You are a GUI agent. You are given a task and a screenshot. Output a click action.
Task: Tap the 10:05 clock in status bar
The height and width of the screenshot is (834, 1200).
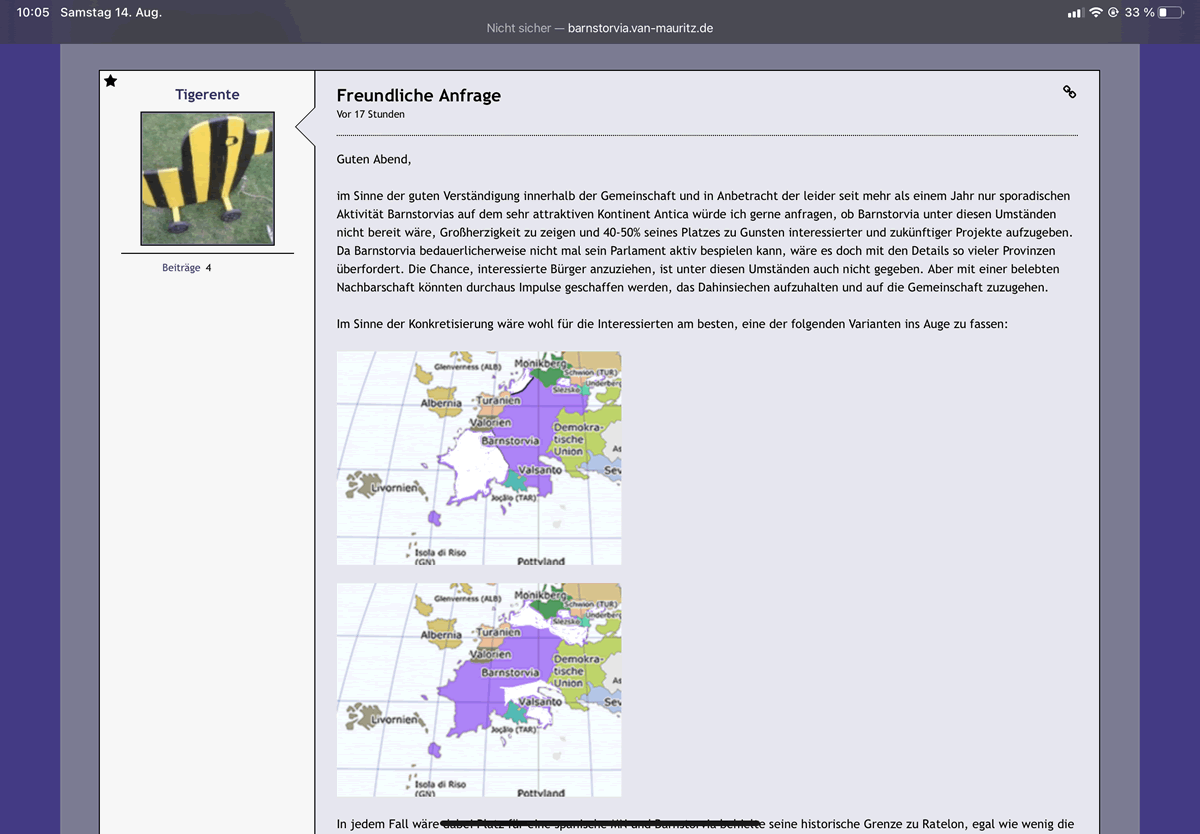click(33, 13)
